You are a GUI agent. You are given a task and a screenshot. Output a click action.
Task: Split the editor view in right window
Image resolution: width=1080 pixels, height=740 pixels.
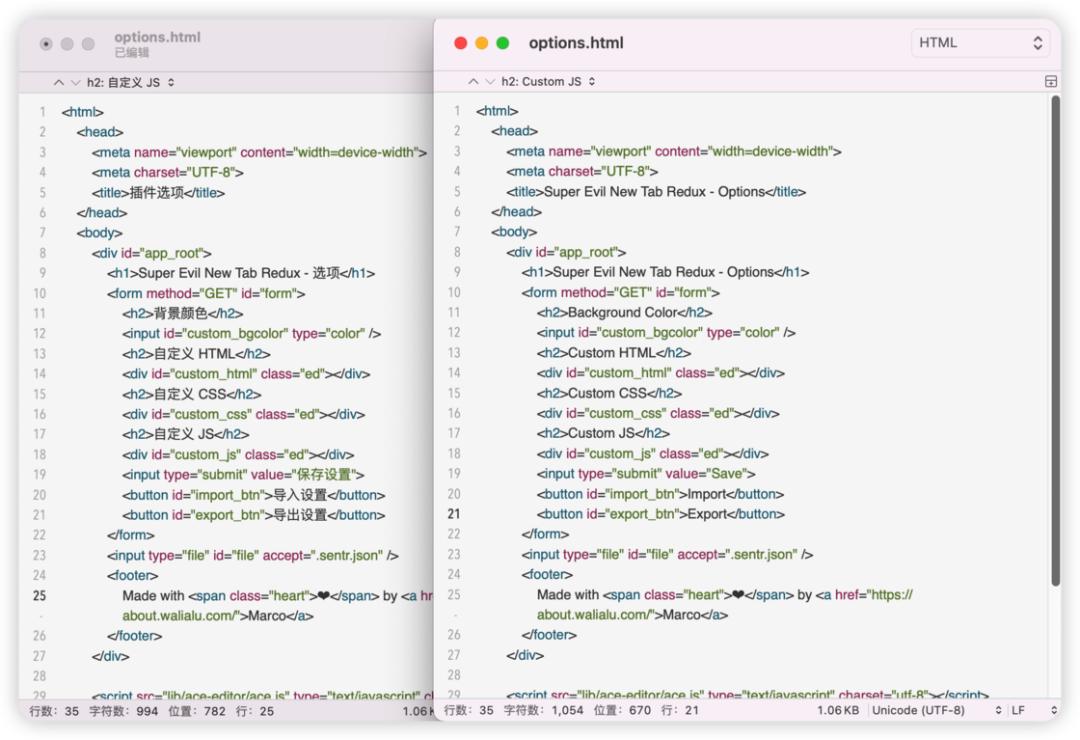coord(1050,82)
